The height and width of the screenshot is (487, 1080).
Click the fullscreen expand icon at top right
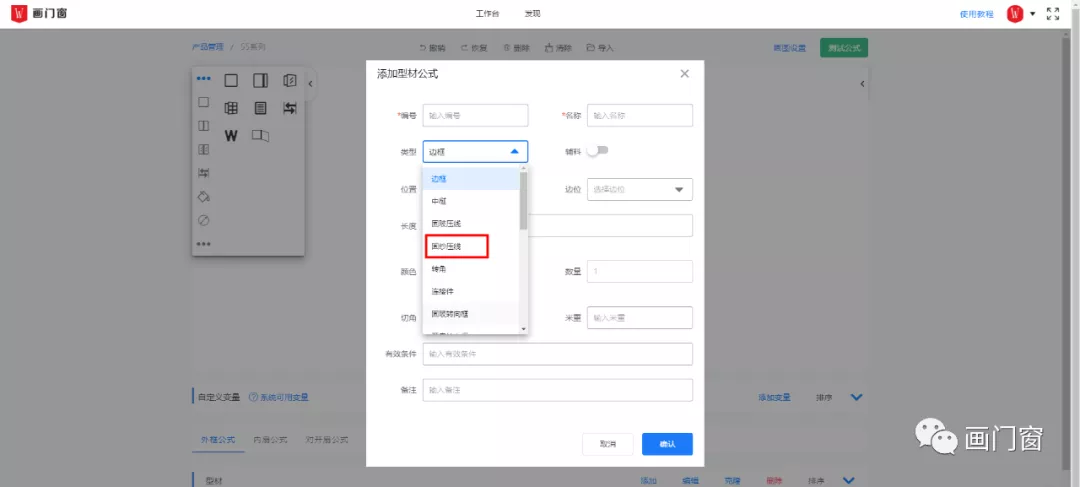click(x=1052, y=14)
